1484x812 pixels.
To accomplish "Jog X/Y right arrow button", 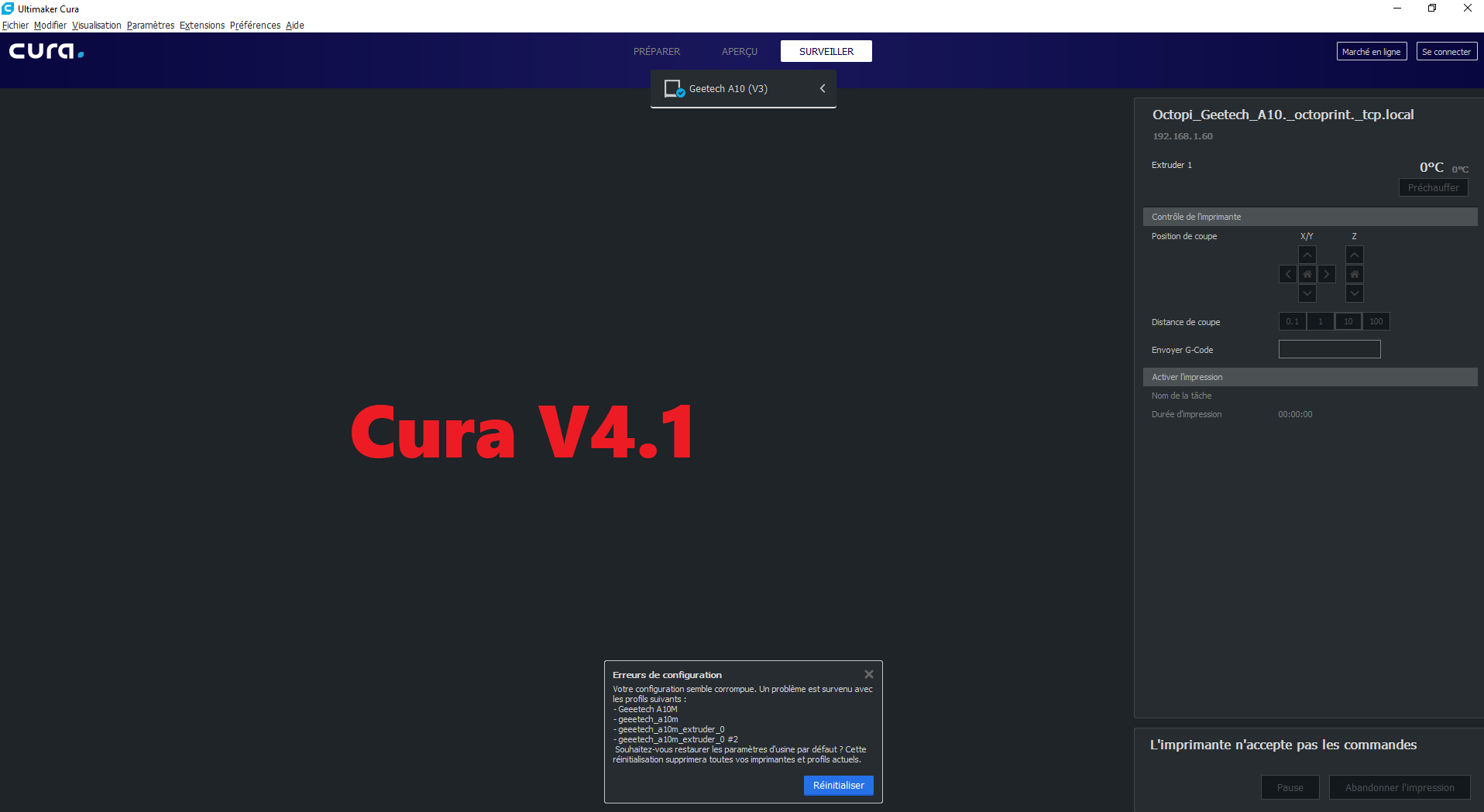I will click(1327, 274).
